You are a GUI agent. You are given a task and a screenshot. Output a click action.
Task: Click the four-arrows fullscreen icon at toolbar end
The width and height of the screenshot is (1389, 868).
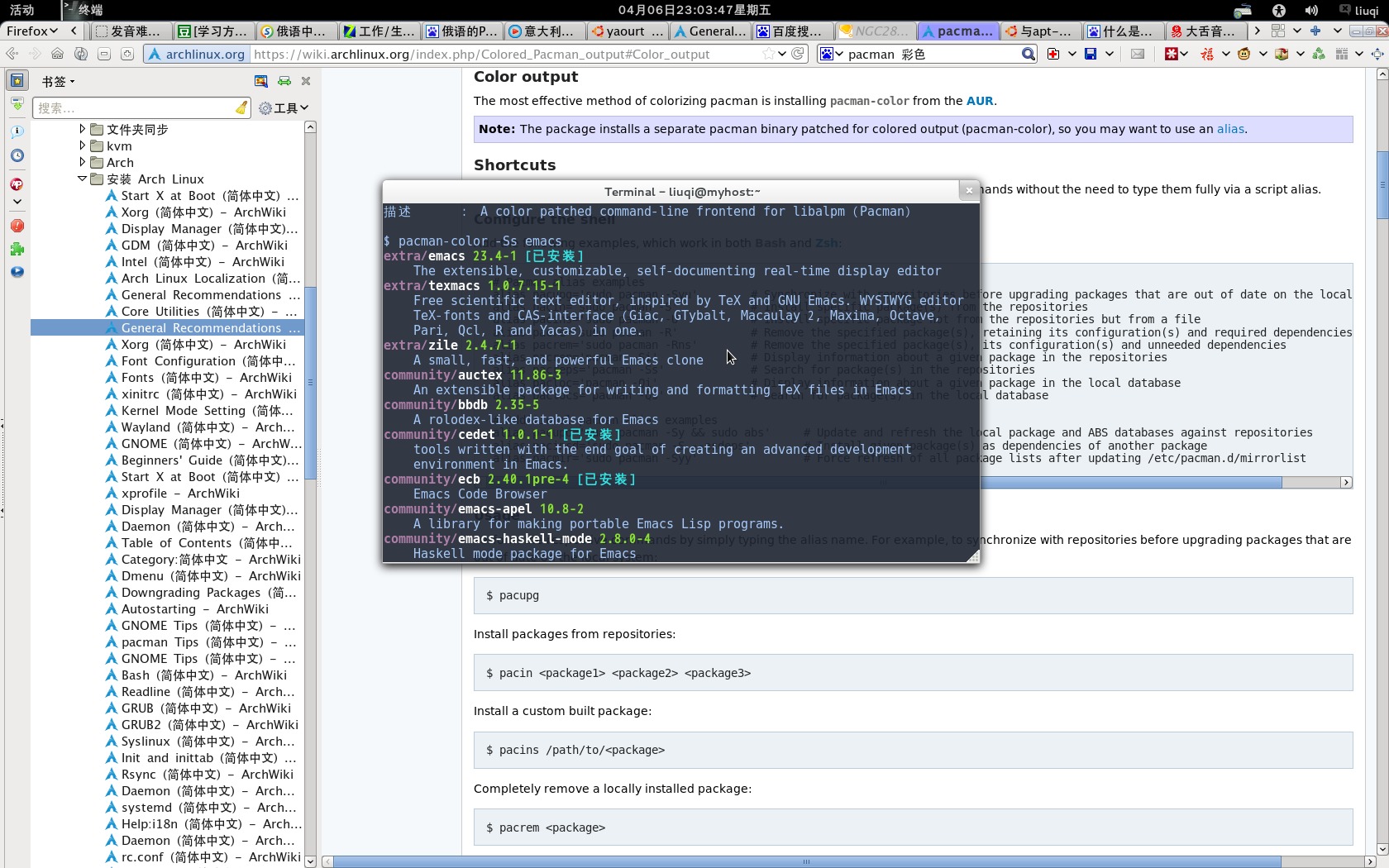click(x=1377, y=54)
